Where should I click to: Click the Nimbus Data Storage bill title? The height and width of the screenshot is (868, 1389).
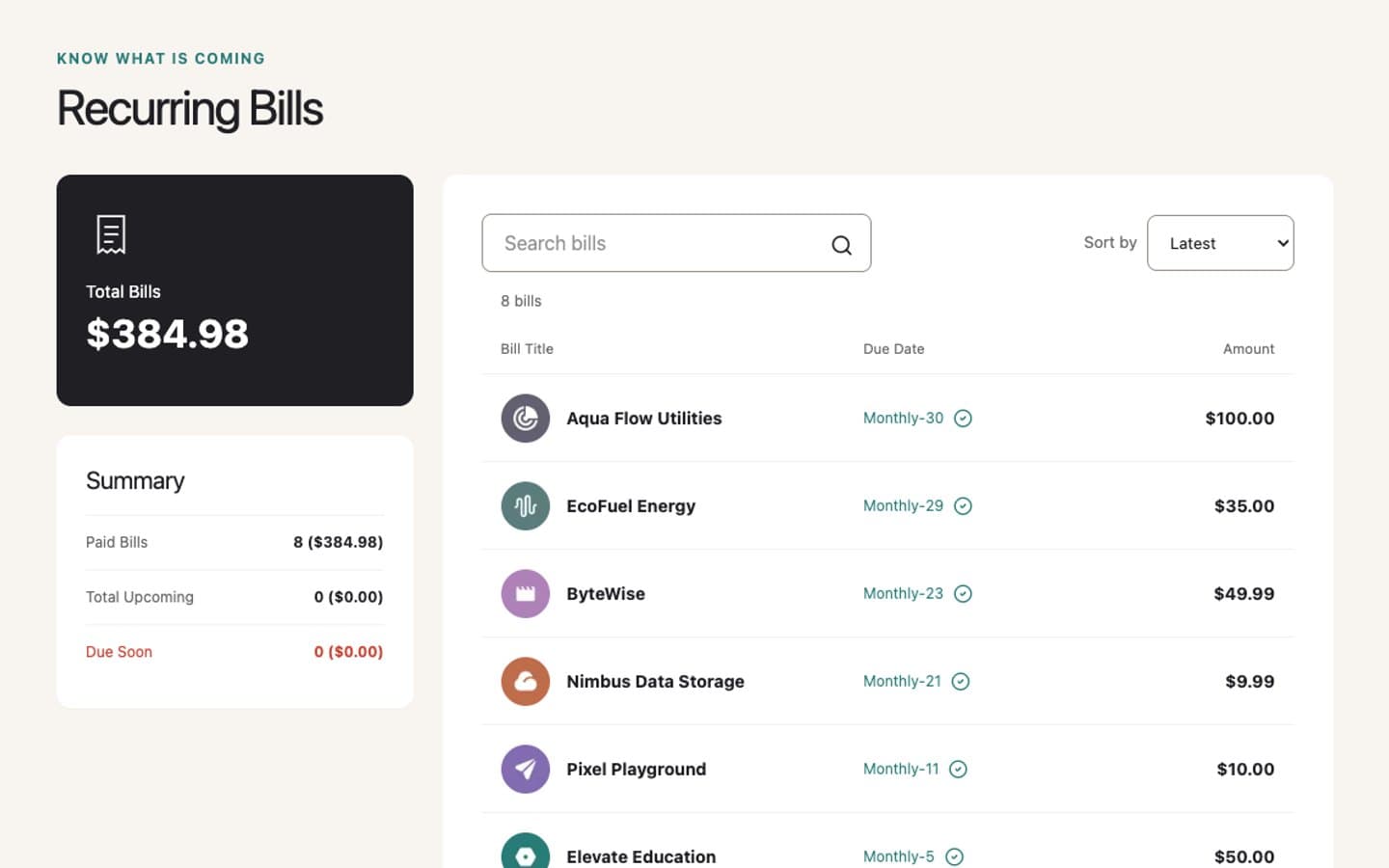tap(656, 682)
